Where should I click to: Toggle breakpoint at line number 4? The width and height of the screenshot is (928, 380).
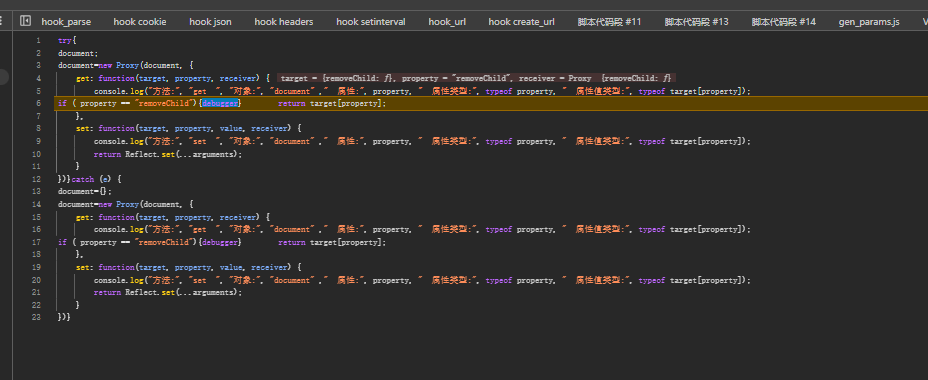pos(38,78)
